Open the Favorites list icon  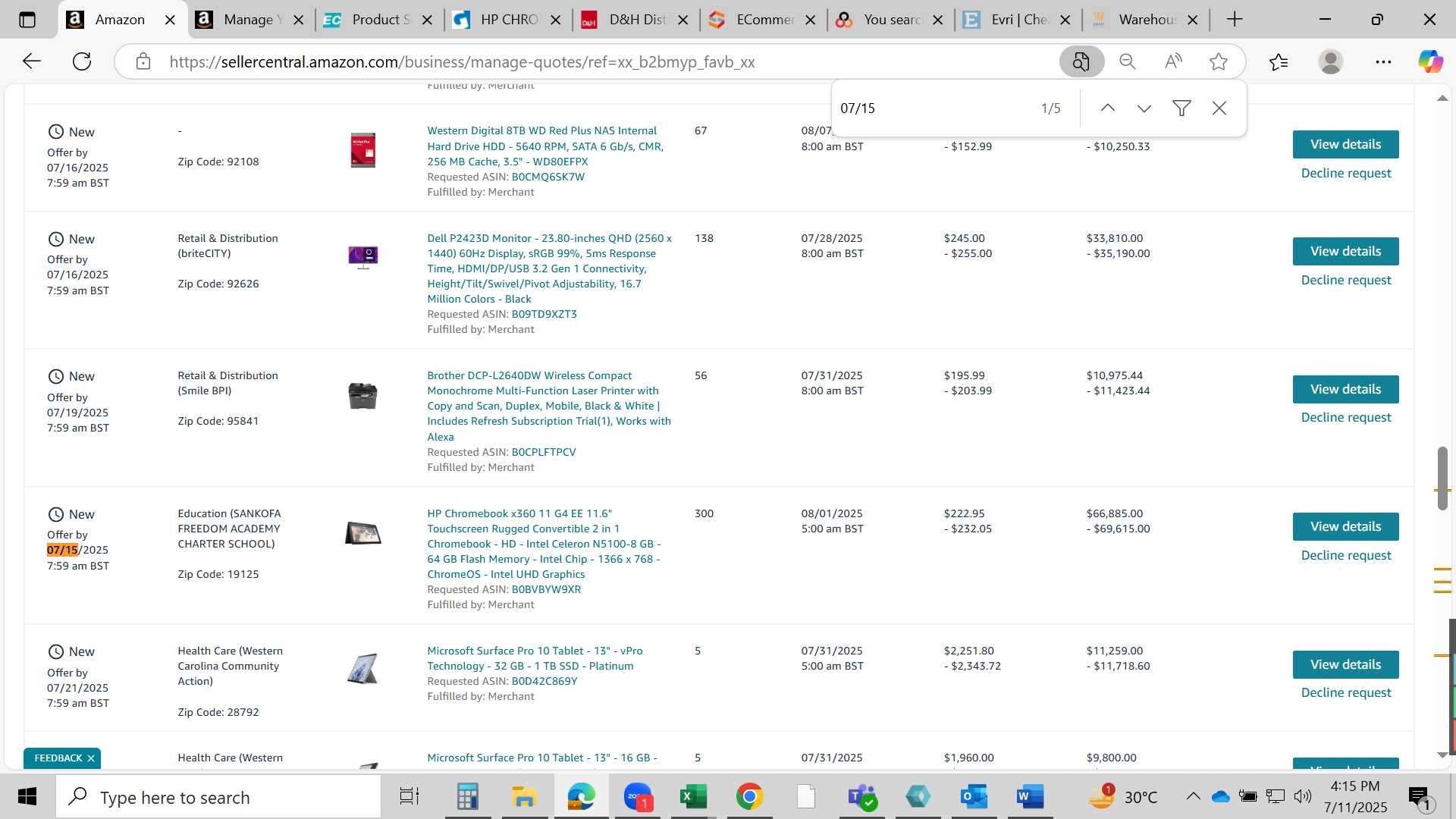1279,61
